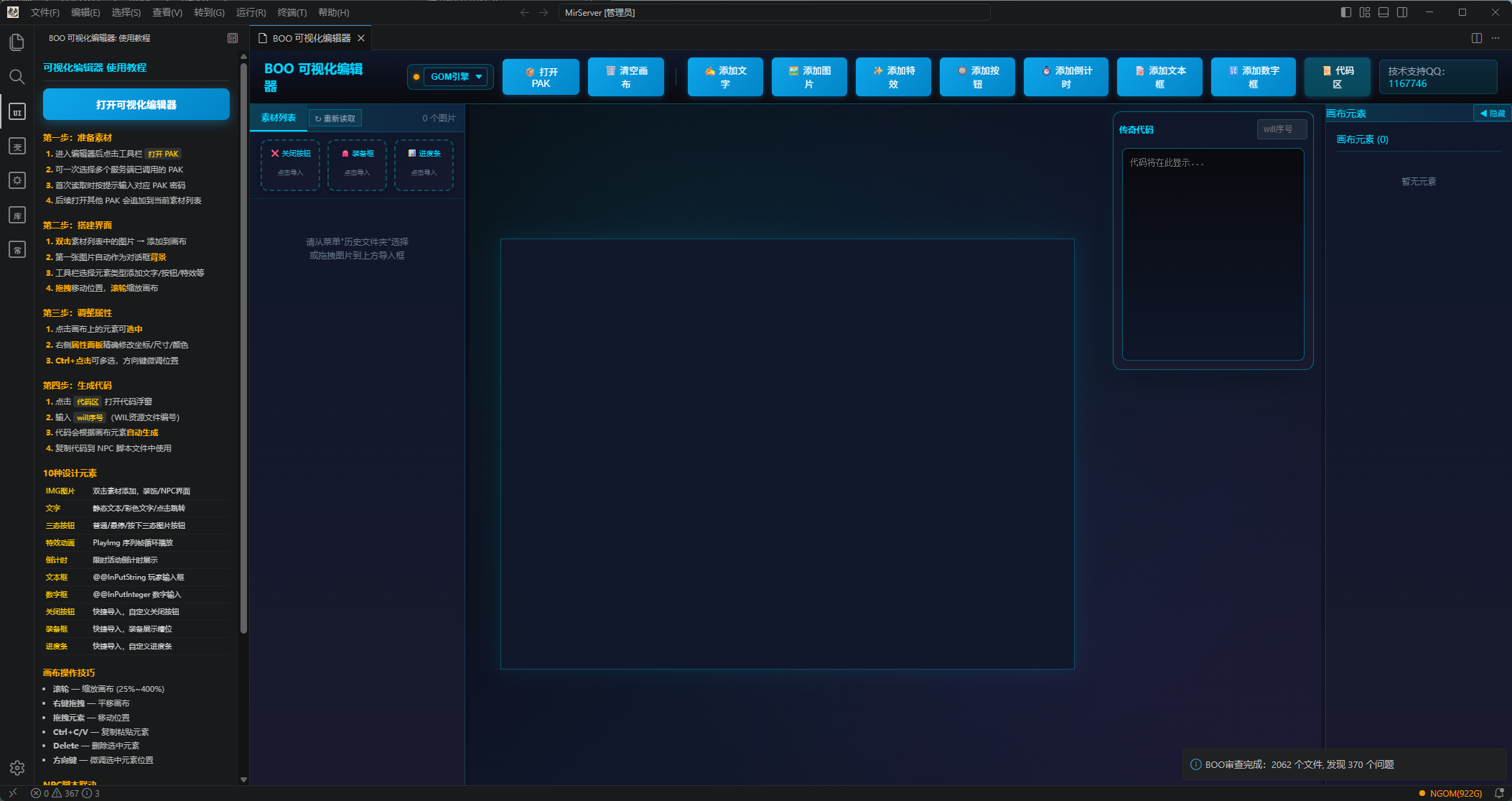
Task: Select the 库 activity bar icon
Action: tap(17, 215)
